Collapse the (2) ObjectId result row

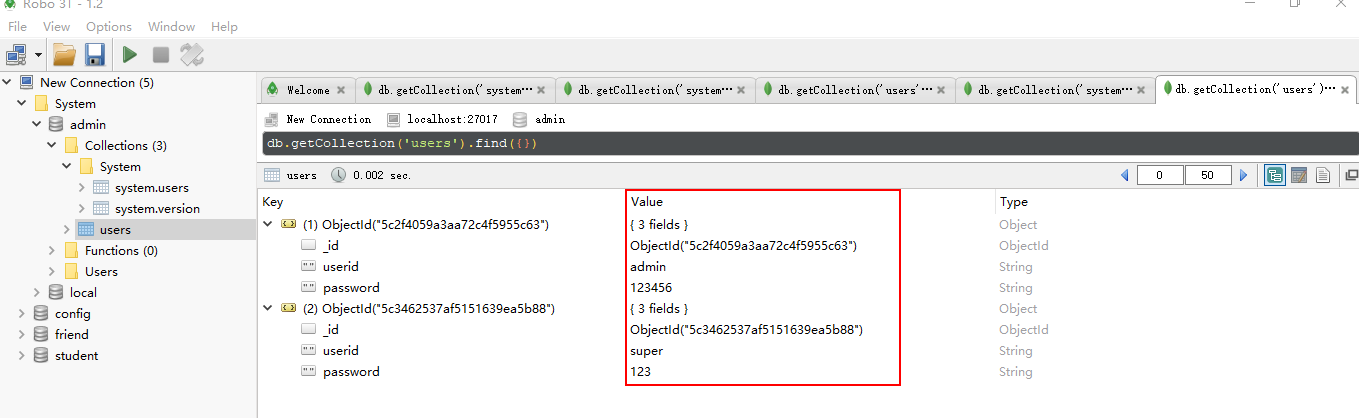tap(267, 308)
